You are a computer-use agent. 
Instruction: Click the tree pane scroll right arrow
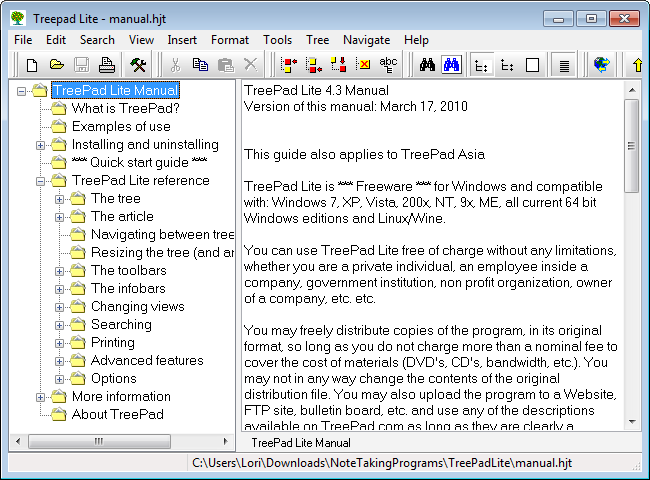click(x=226, y=441)
